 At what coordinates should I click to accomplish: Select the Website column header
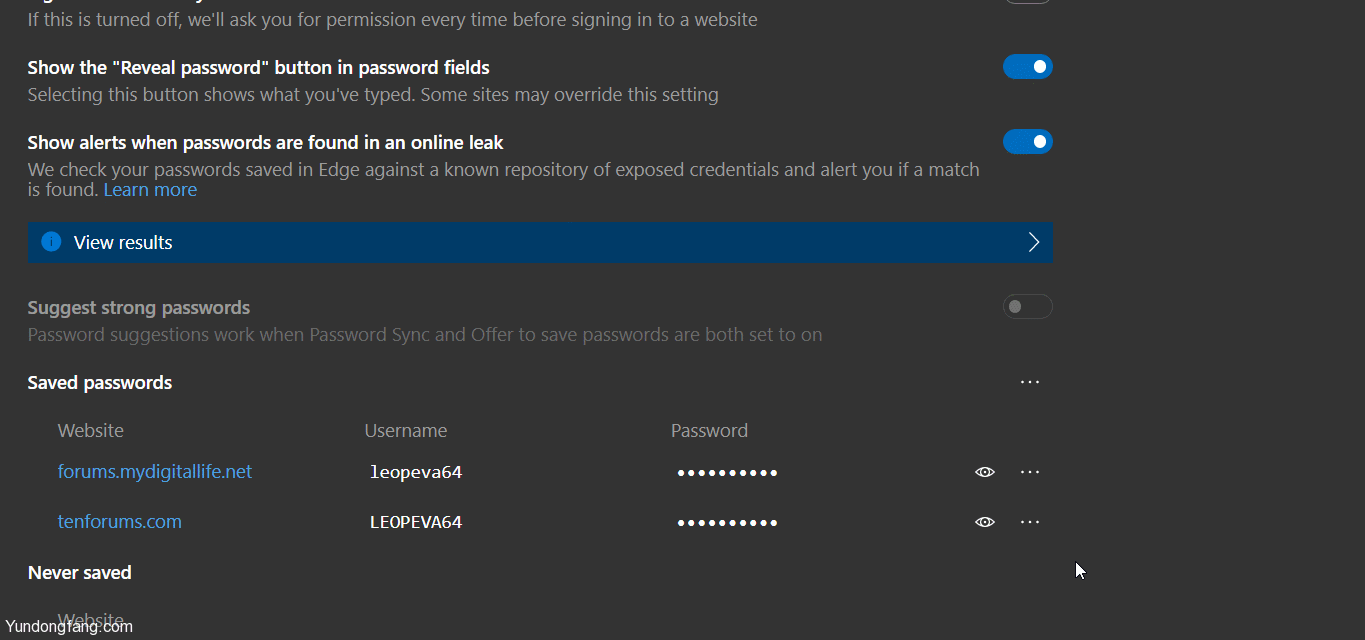(x=91, y=431)
